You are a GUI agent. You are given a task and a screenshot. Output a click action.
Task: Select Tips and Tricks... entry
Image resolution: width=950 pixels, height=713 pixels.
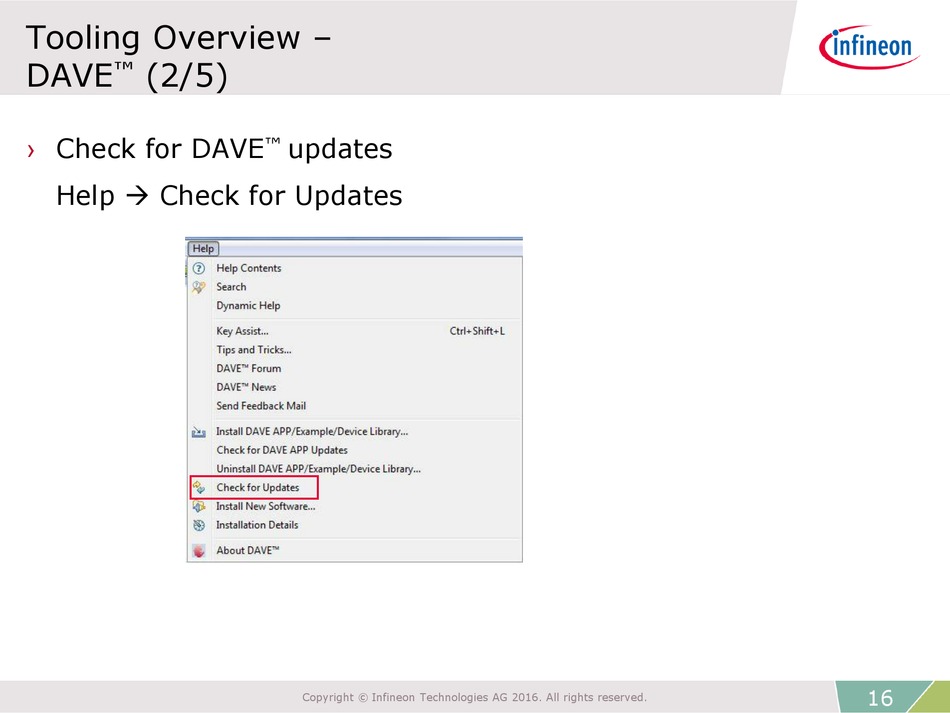[354, 350]
